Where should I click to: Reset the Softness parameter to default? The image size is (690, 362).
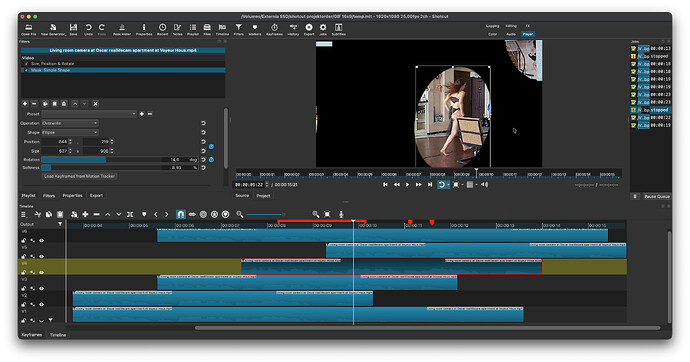(203, 168)
